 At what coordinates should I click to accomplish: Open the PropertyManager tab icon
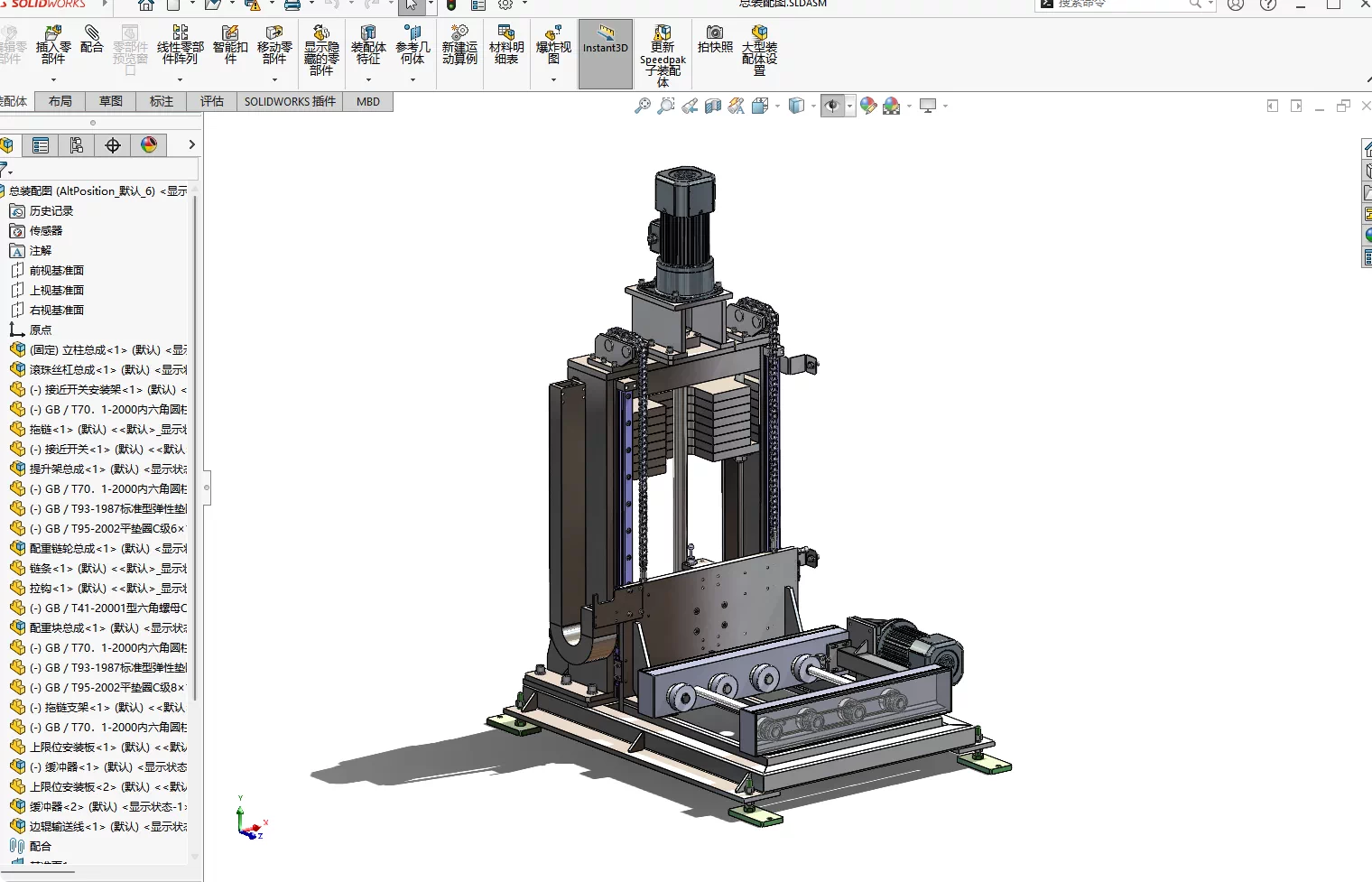41,144
